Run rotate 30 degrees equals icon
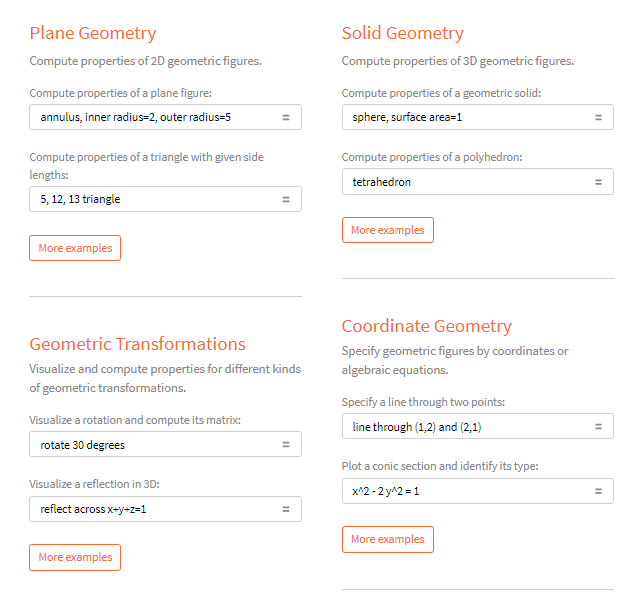 point(286,444)
